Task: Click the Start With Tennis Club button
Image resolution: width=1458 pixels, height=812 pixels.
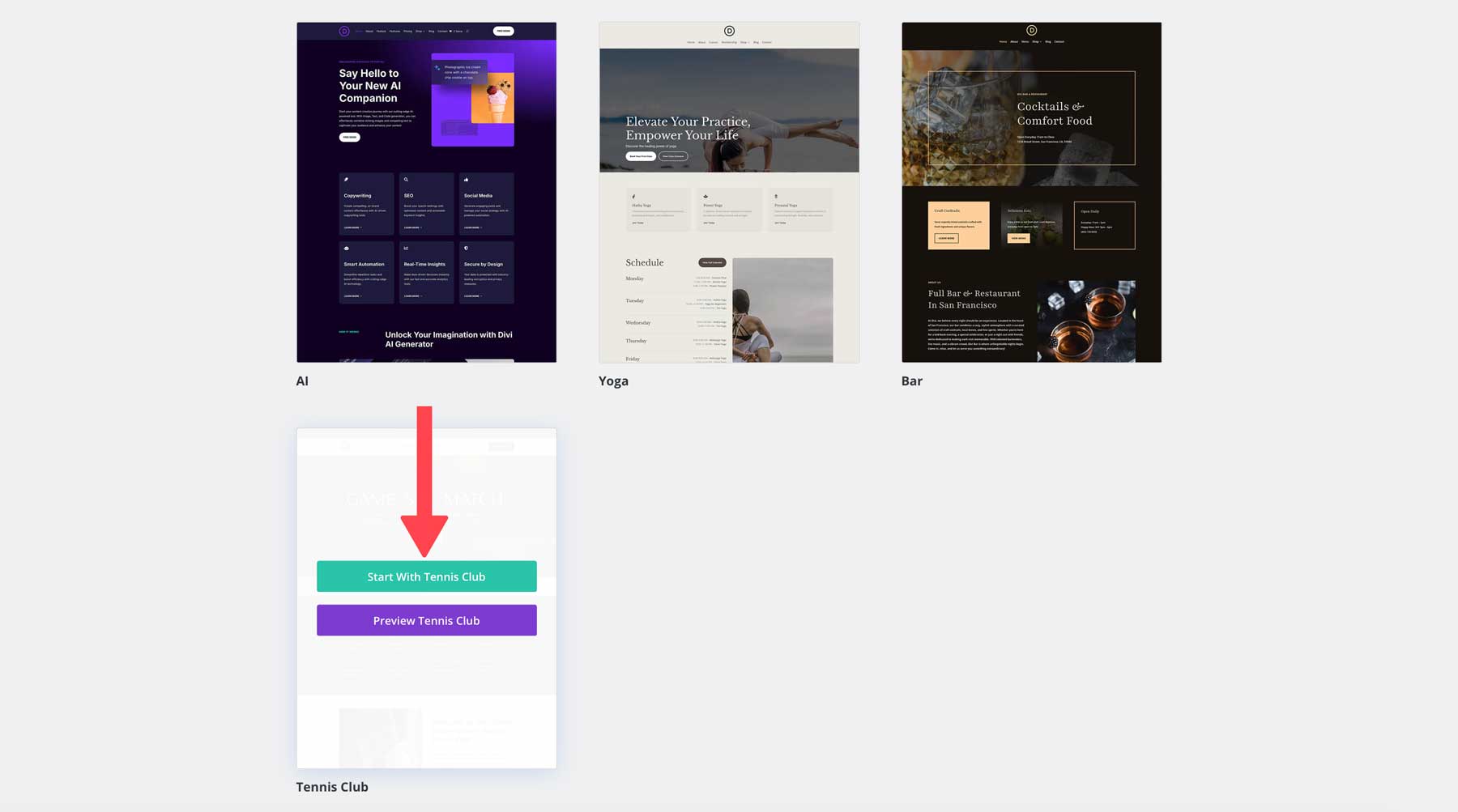Action: (x=426, y=576)
